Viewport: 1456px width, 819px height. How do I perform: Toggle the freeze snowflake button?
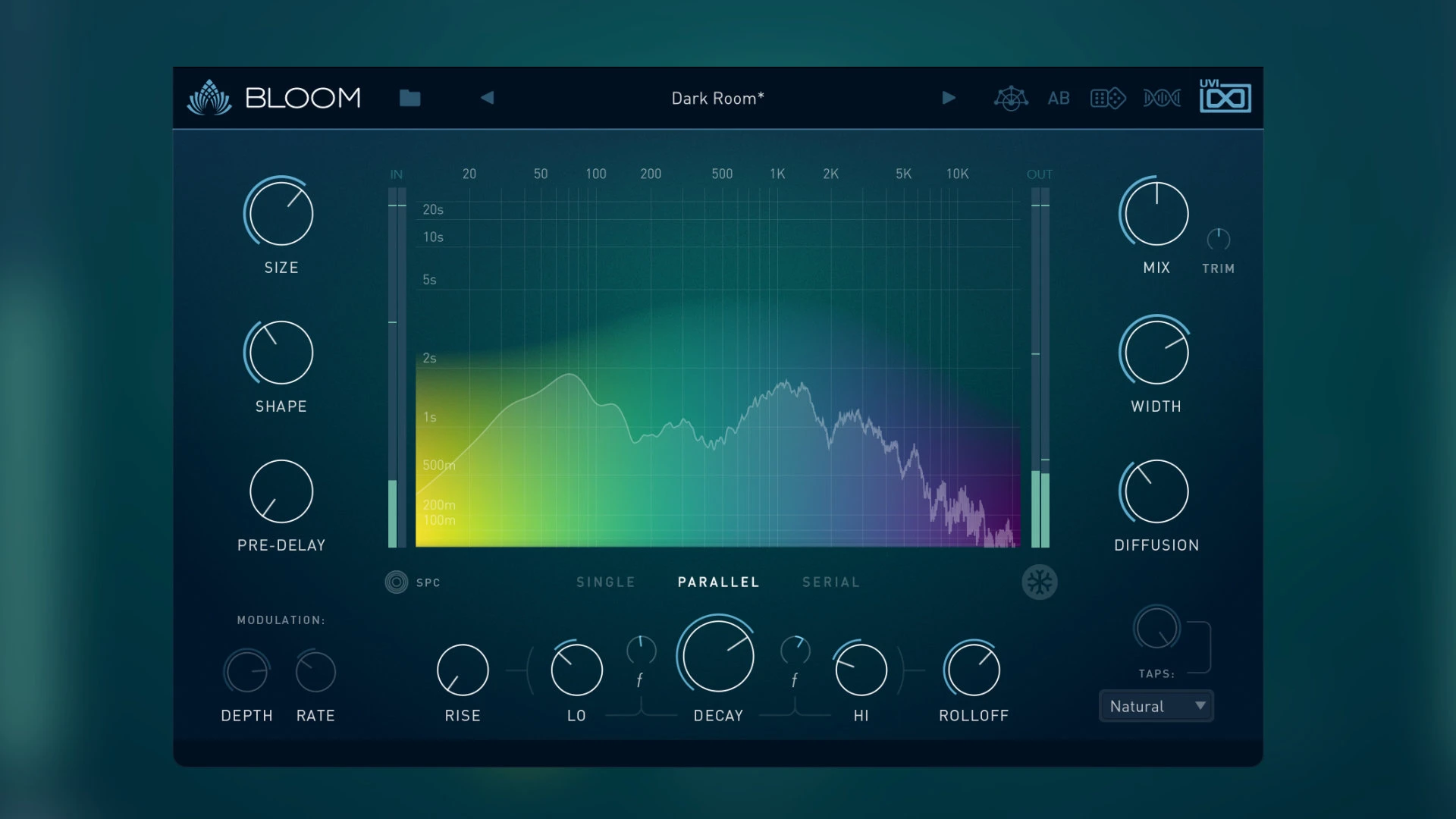(1039, 582)
